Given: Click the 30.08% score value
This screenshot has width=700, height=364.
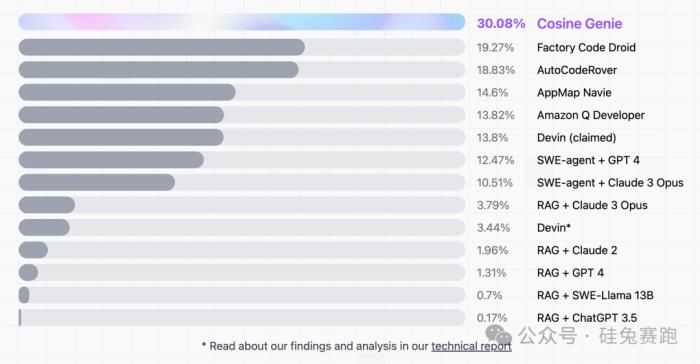Looking at the screenshot, I should point(501,24).
